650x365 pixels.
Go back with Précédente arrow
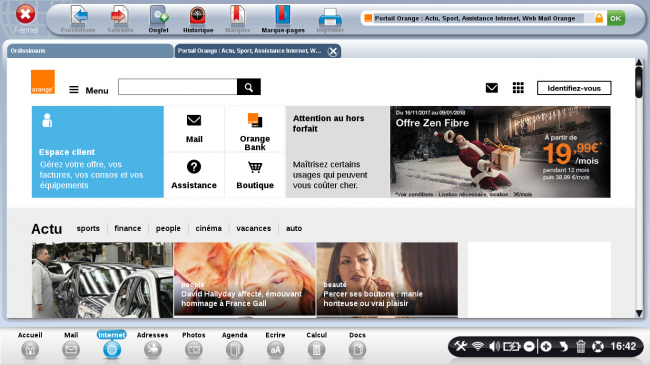coord(78,16)
